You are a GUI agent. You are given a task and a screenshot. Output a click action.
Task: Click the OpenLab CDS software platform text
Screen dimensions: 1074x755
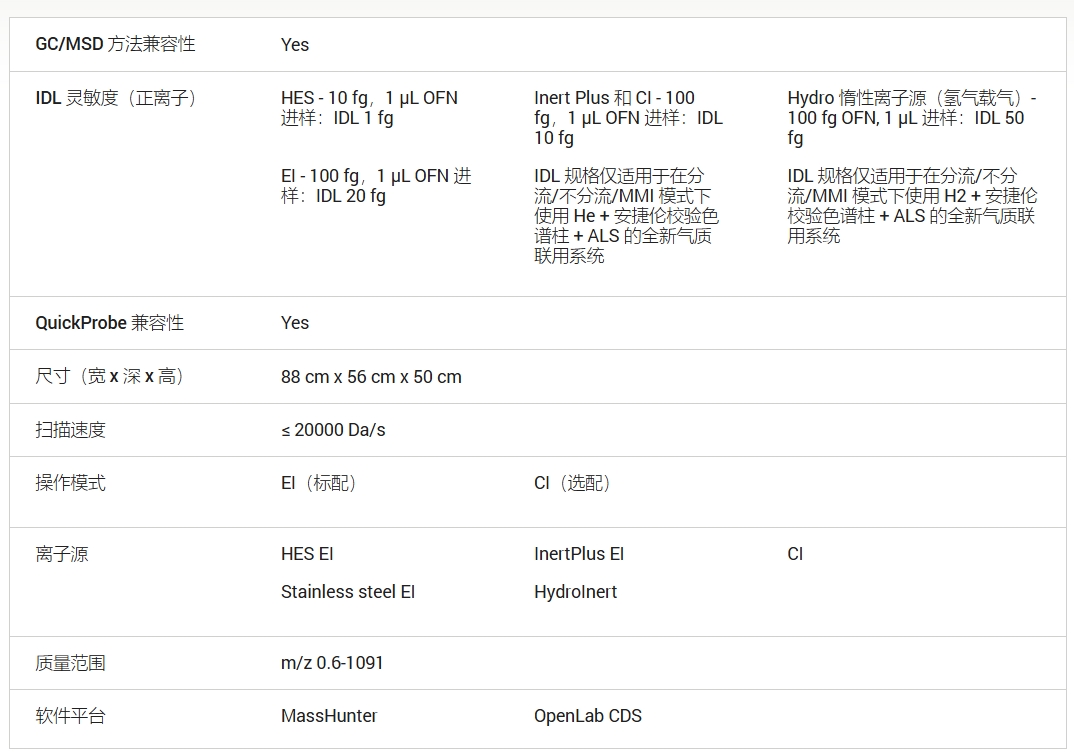click(588, 716)
